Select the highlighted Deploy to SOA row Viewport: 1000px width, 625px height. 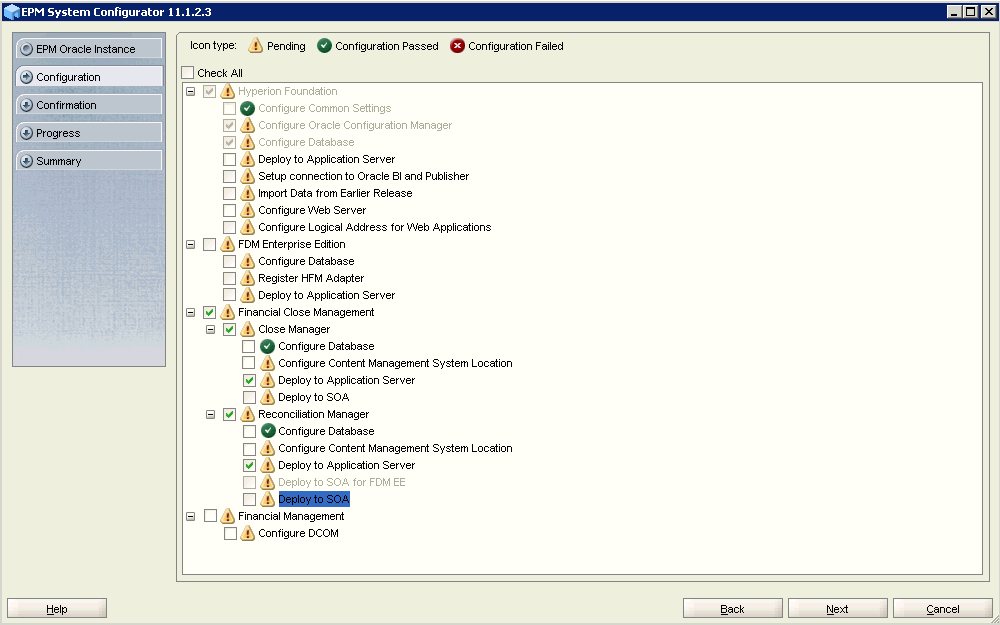click(314, 499)
